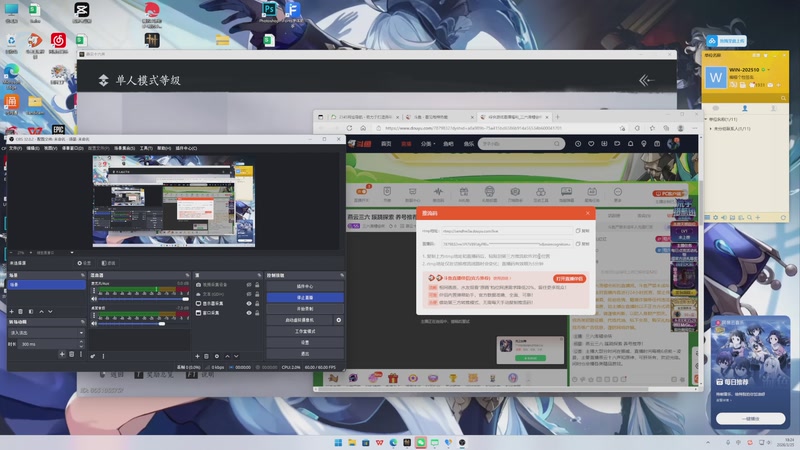
Task: Refresh the Douyu page in browser
Action: point(349,128)
